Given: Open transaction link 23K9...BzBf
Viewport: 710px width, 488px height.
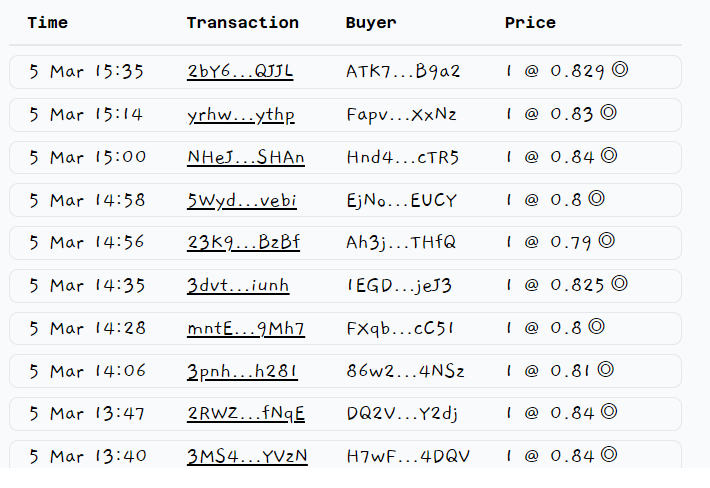Looking at the screenshot, I should click(x=244, y=243).
